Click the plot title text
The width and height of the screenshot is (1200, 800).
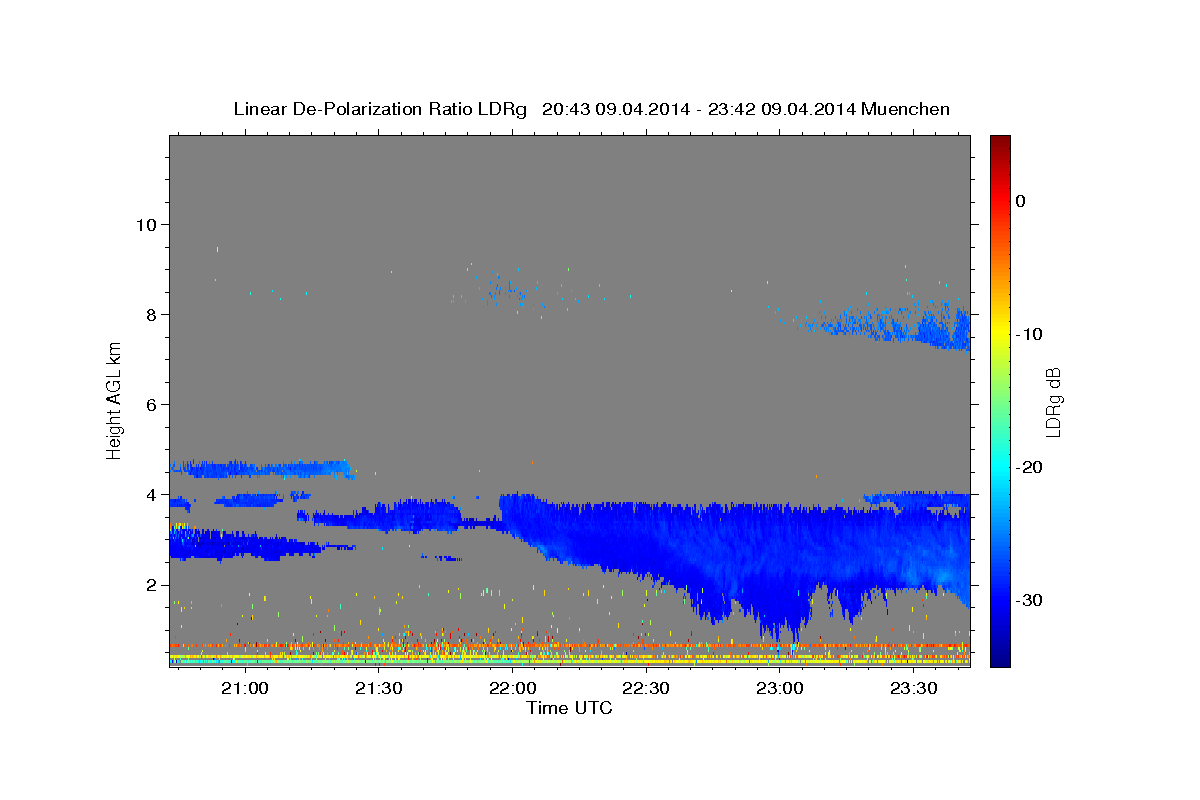pyautogui.click(x=592, y=109)
